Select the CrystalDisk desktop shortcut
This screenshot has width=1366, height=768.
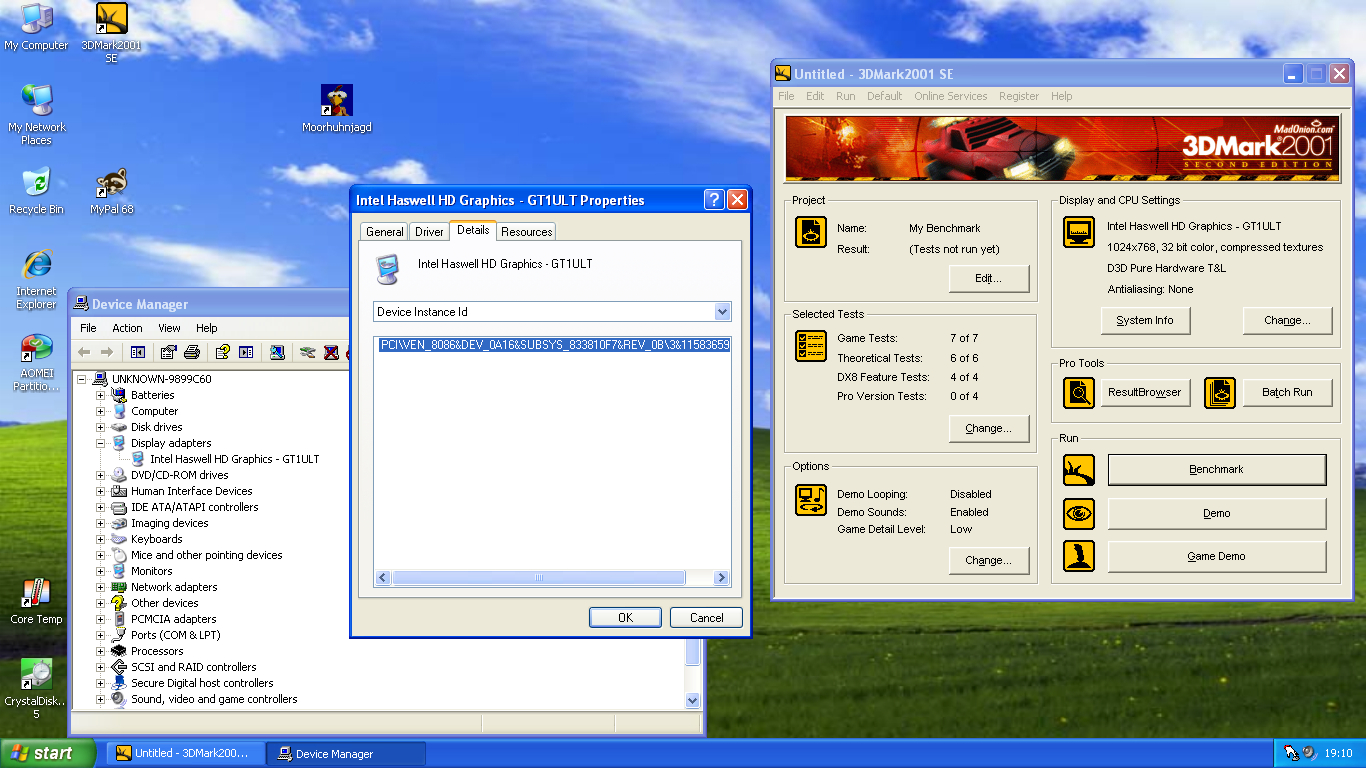point(36,690)
